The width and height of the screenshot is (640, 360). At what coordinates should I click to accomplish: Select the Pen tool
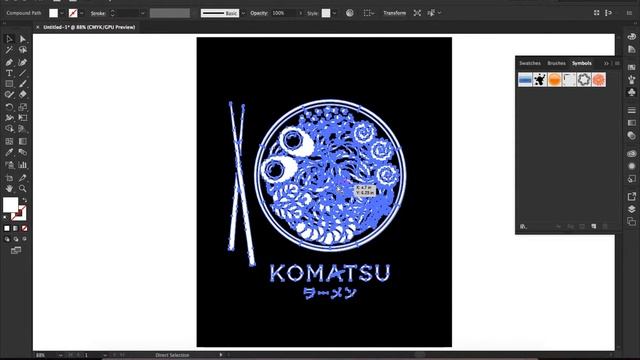pyautogui.click(x=9, y=62)
